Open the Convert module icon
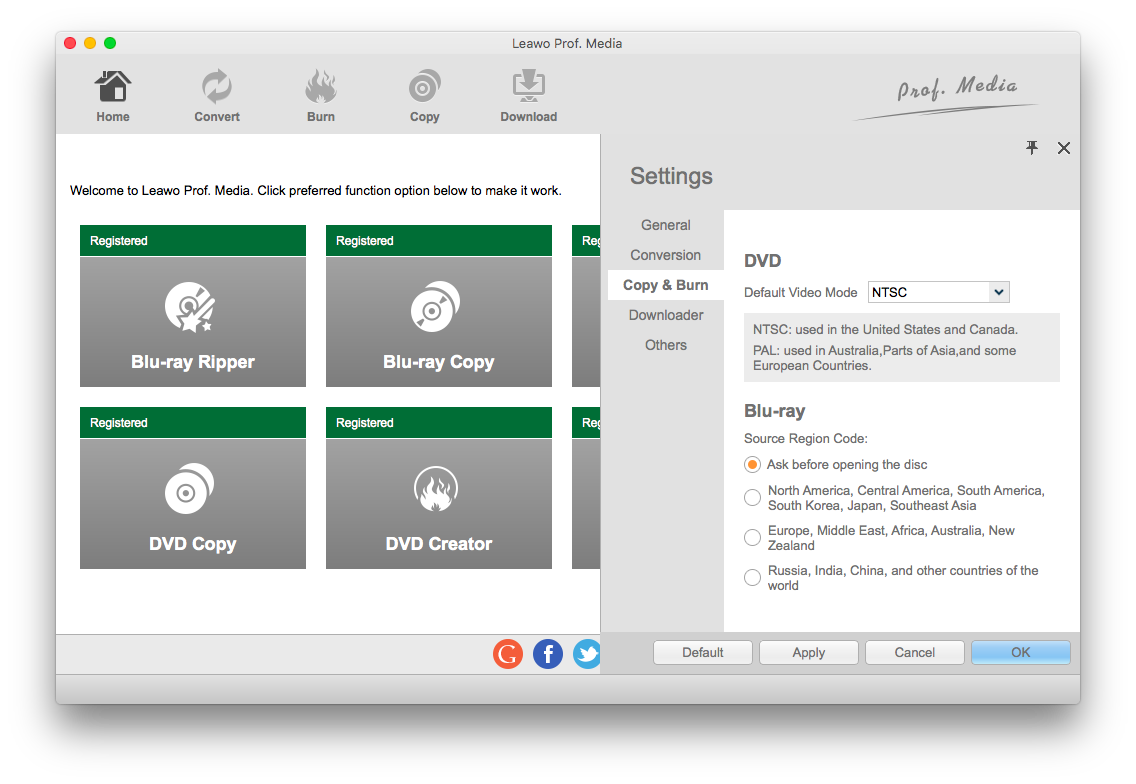This screenshot has width=1136, height=784. coord(217,88)
